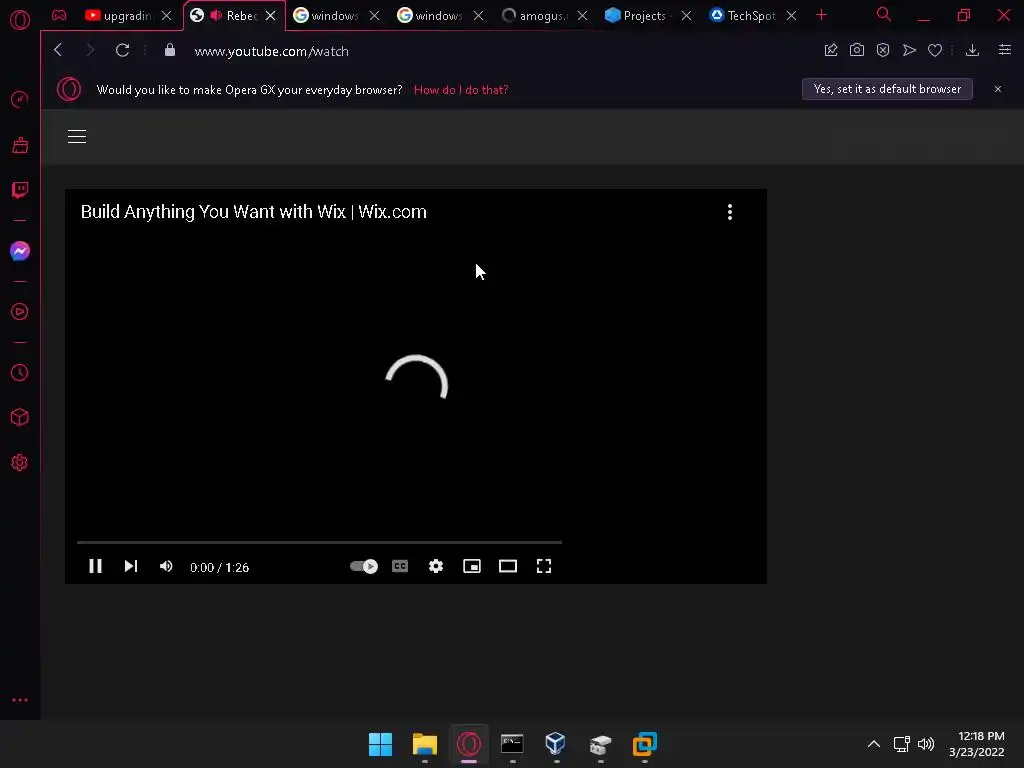Image resolution: width=1024 pixels, height=768 pixels.
Task: View site security lock icon
Action: coord(170,50)
